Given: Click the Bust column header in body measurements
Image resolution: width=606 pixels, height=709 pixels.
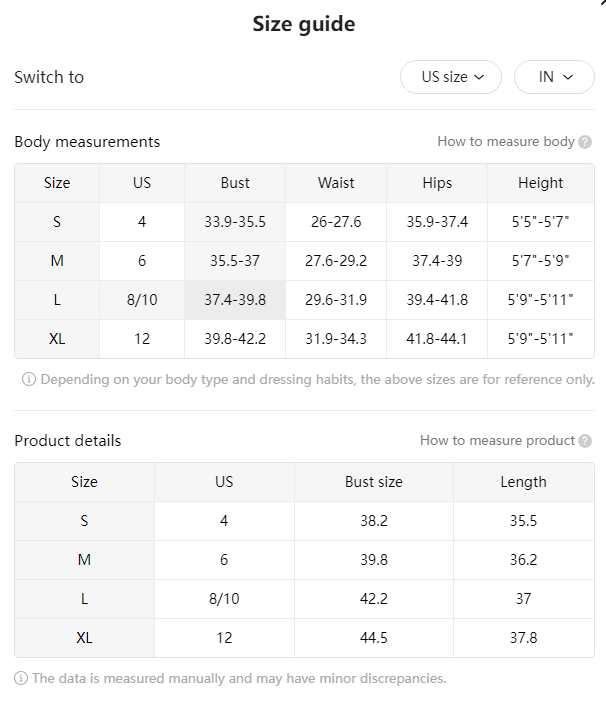Looking at the screenshot, I should pos(235,183).
